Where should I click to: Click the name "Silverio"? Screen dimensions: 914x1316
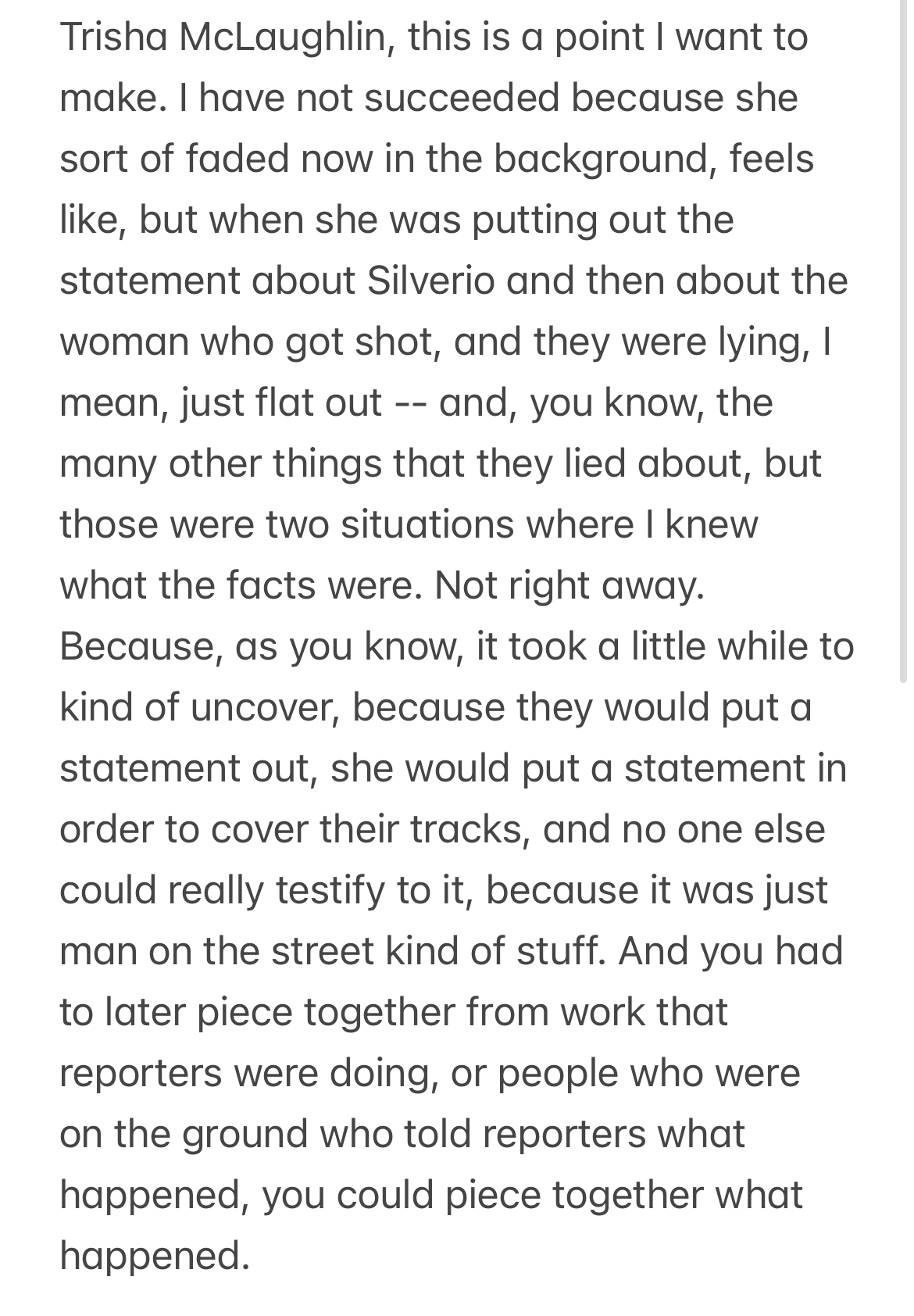430,281
